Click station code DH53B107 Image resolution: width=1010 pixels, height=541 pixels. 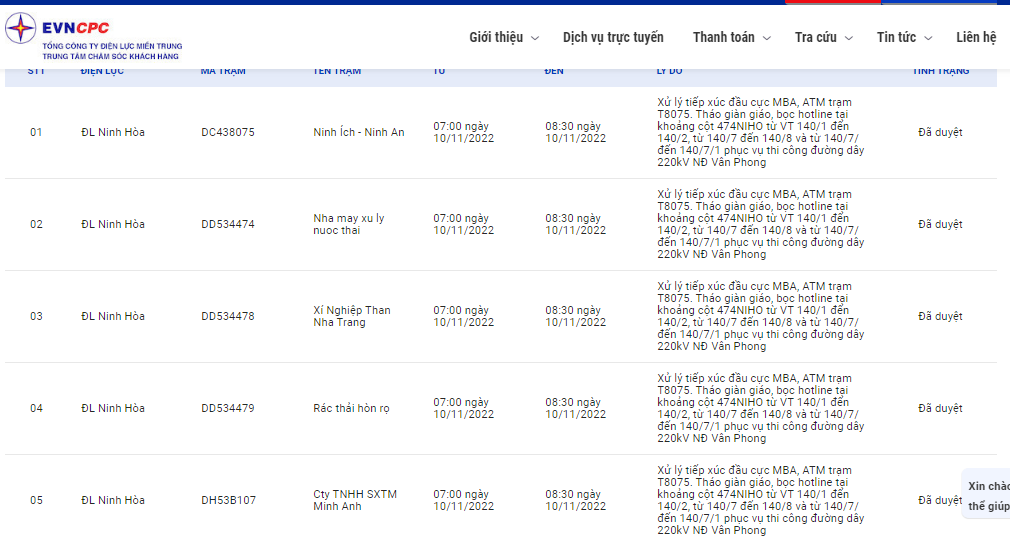tap(228, 500)
